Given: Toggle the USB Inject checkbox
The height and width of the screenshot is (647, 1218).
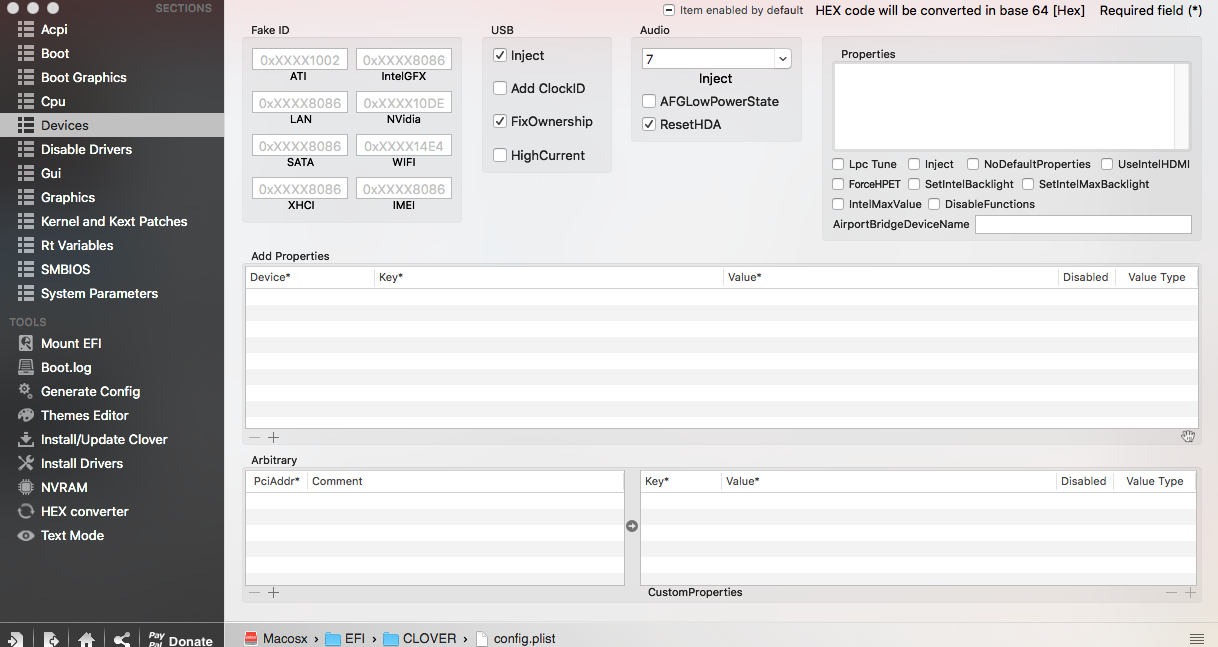Looking at the screenshot, I should (x=500, y=56).
